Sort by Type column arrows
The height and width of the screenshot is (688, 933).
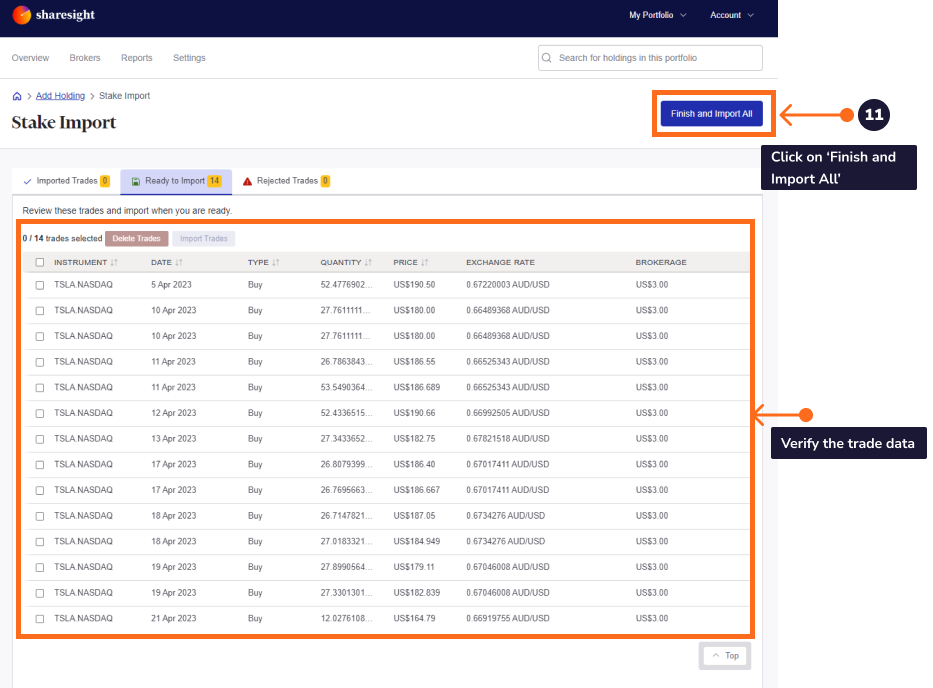pos(275,262)
